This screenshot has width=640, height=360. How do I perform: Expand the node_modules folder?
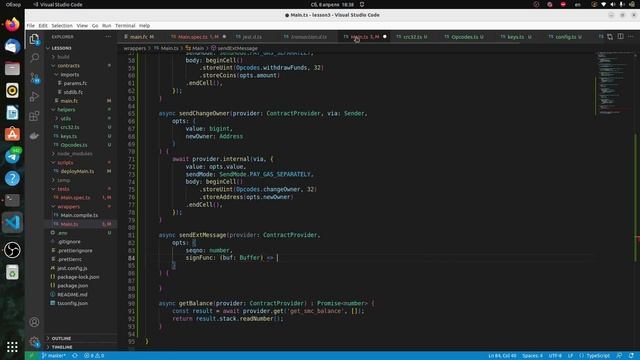coord(75,154)
